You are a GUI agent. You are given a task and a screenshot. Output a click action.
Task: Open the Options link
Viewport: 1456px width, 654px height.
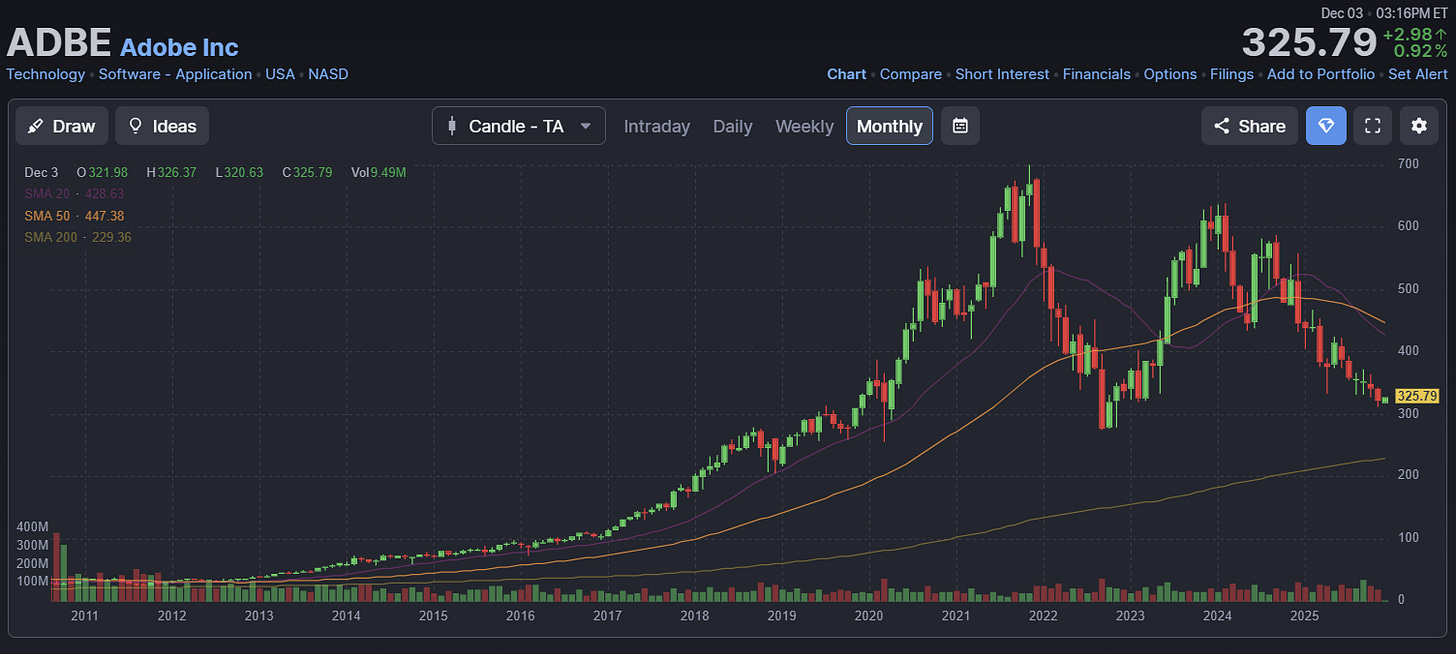point(1170,74)
